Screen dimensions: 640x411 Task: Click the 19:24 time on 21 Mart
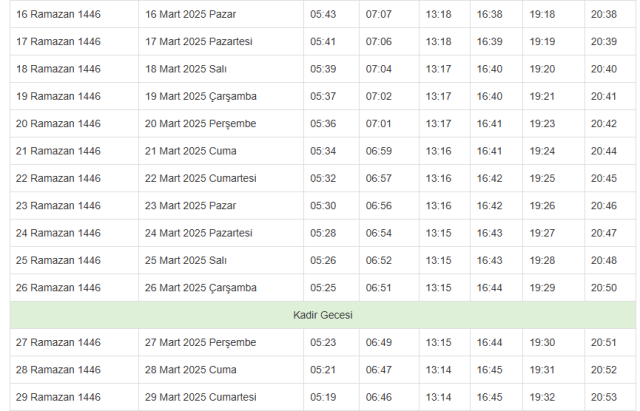click(x=542, y=151)
